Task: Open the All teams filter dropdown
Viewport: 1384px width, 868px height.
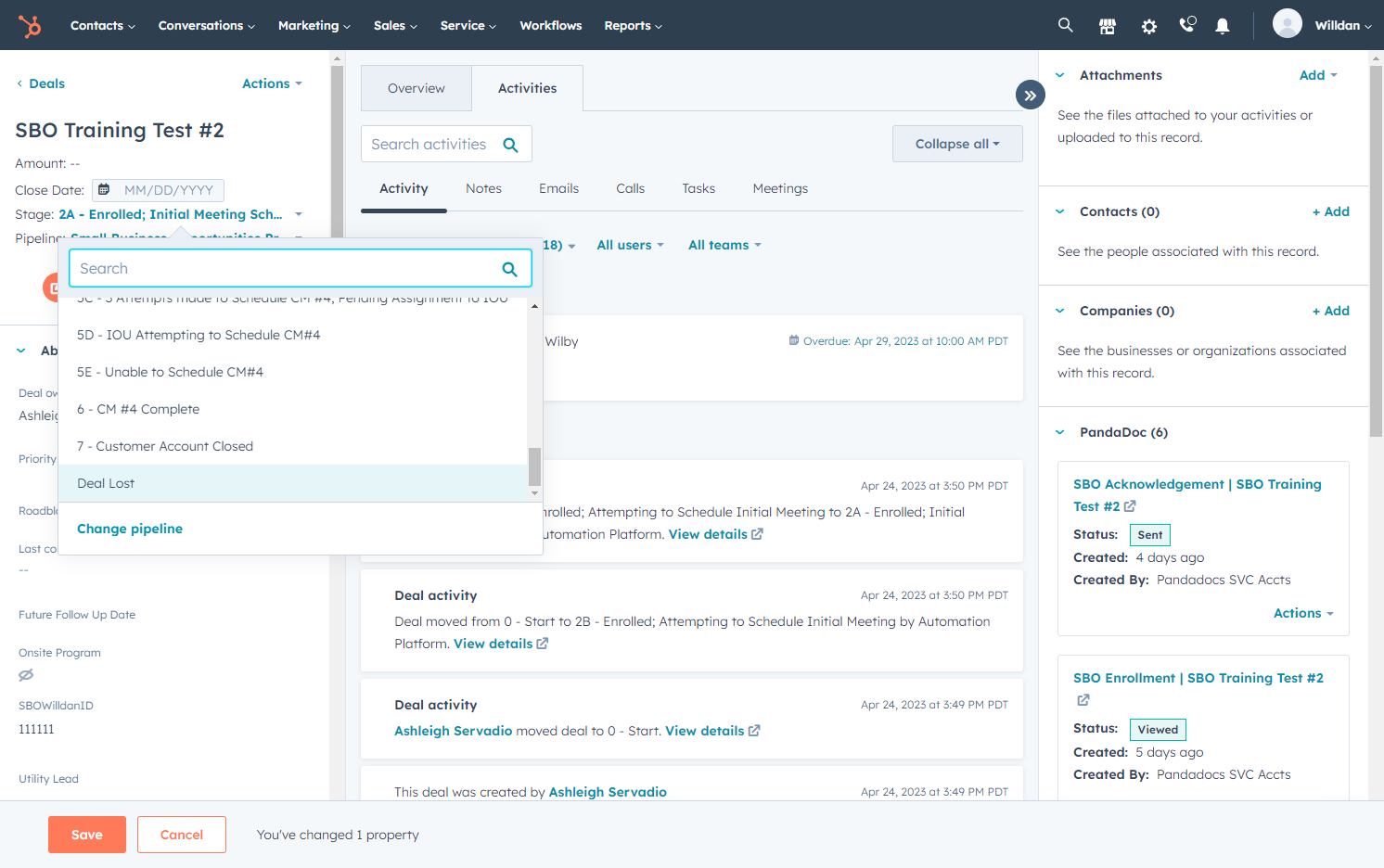Action: tap(724, 245)
